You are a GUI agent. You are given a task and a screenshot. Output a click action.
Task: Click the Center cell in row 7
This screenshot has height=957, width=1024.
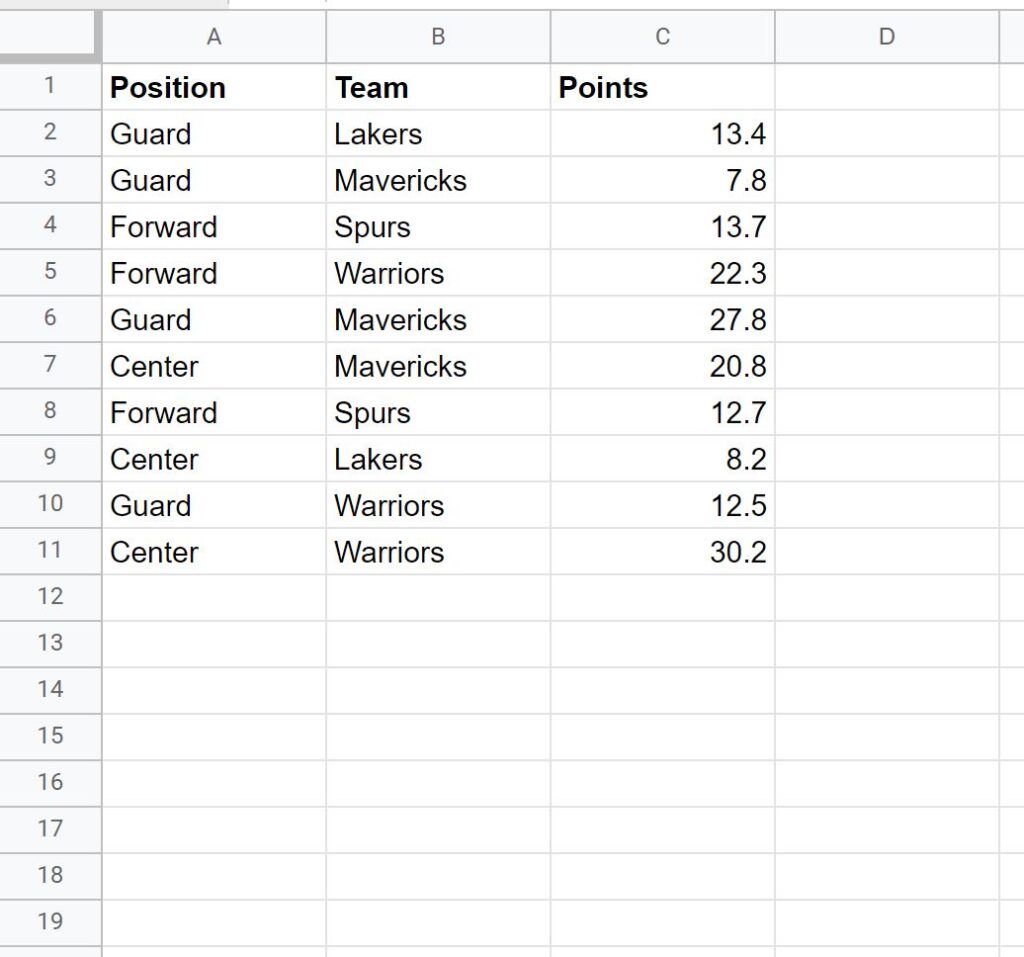[213, 366]
